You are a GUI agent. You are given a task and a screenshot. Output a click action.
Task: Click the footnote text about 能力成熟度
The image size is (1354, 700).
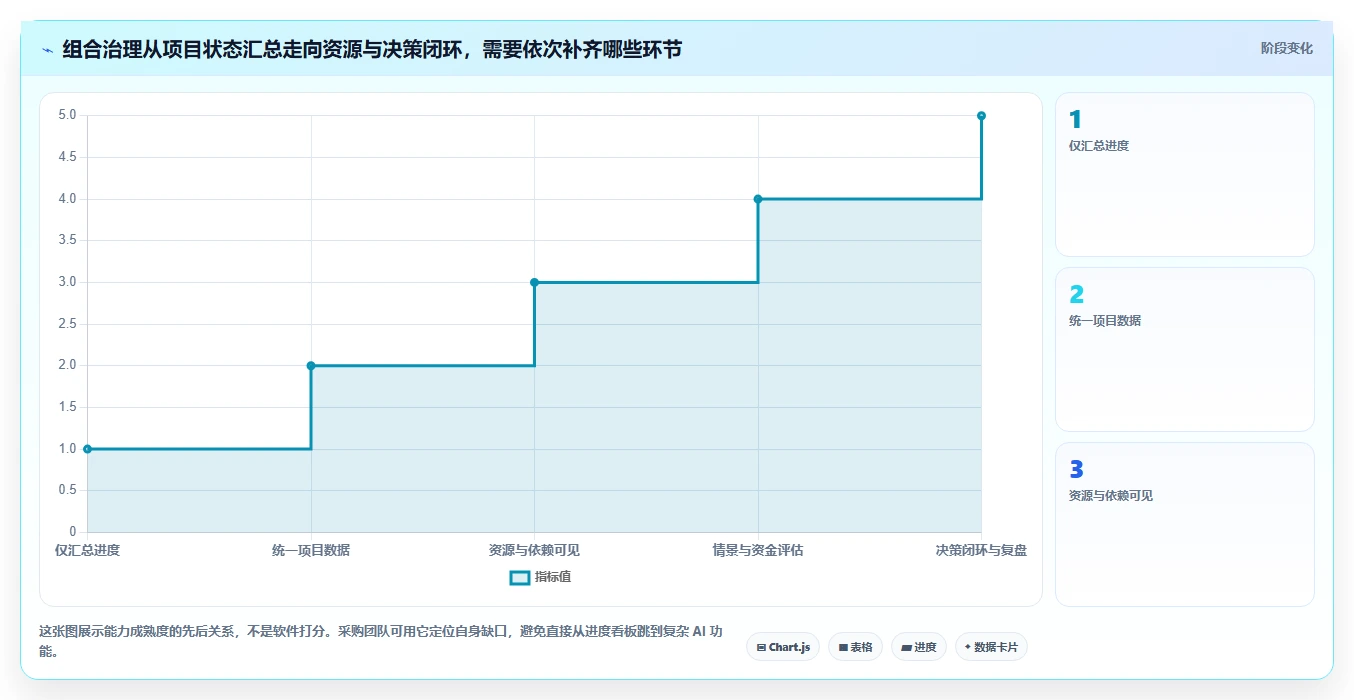(380, 641)
